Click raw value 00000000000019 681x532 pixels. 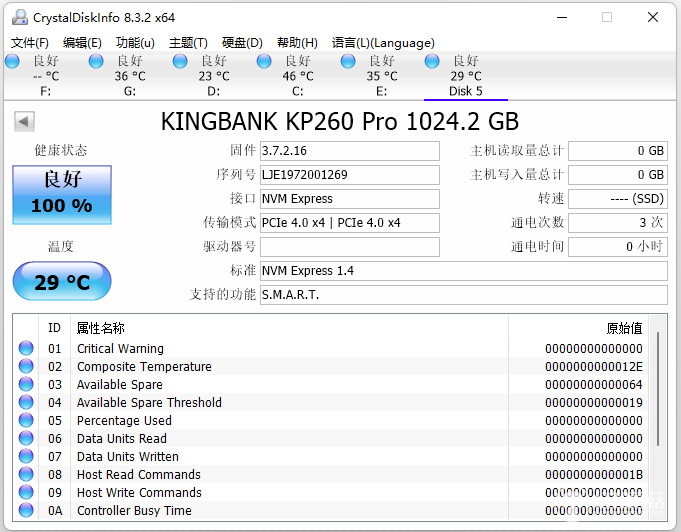coord(594,403)
